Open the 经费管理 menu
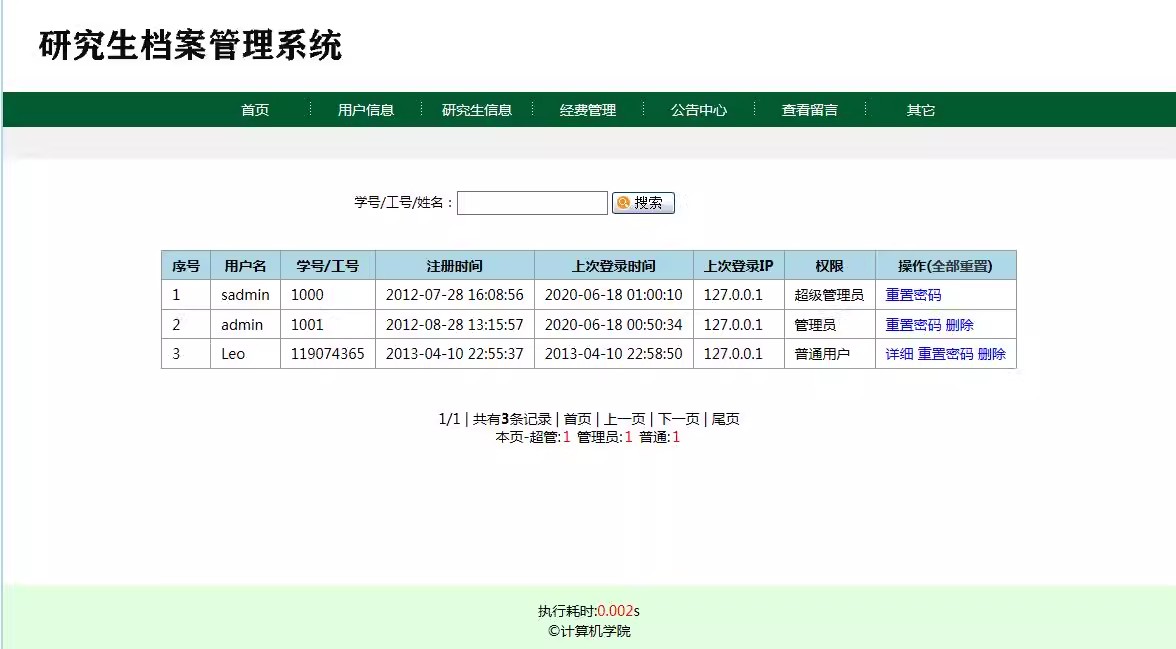Image resolution: width=1176 pixels, height=649 pixels. (x=588, y=110)
